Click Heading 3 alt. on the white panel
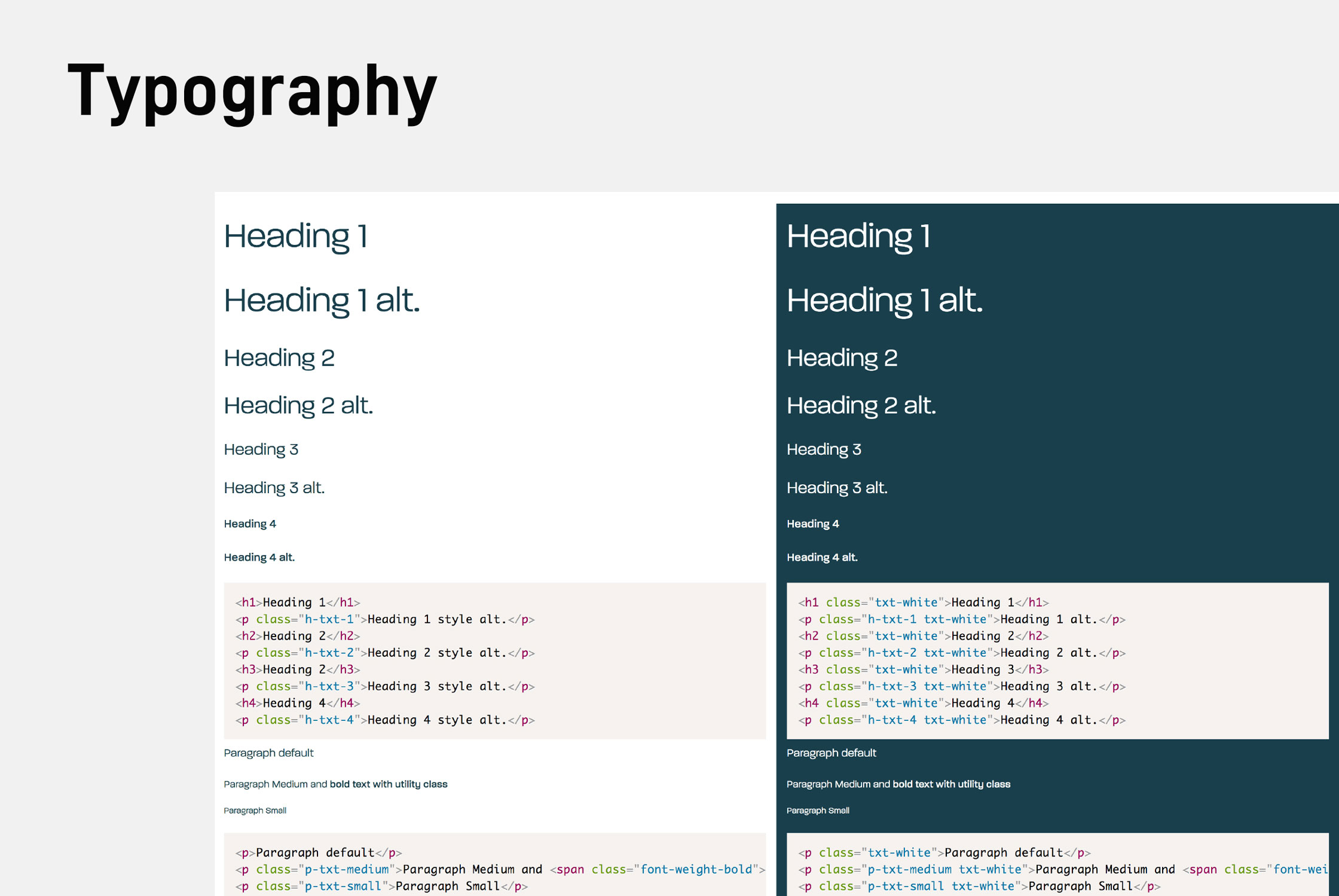 274,488
